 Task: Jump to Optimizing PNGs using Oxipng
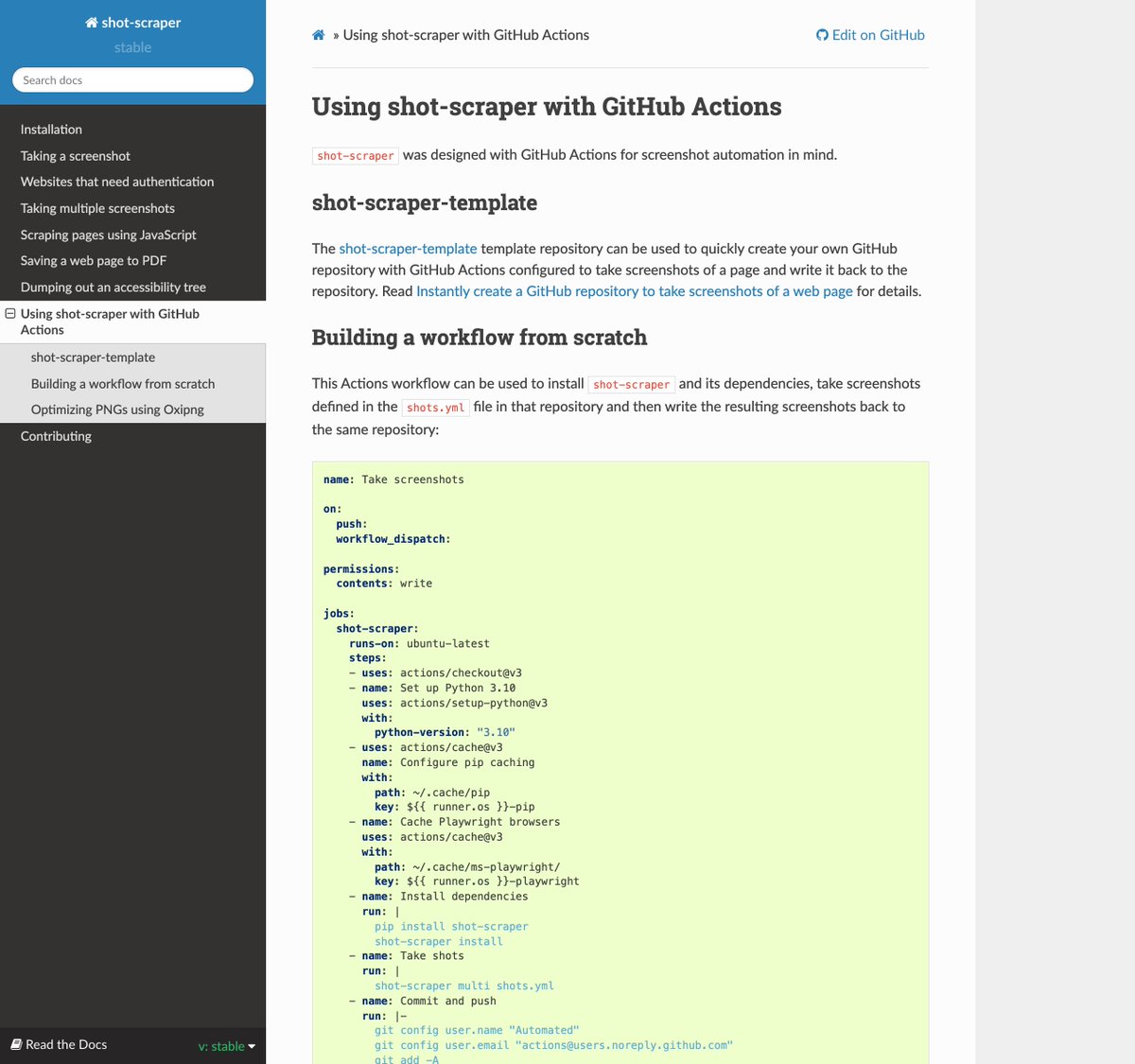(117, 410)
